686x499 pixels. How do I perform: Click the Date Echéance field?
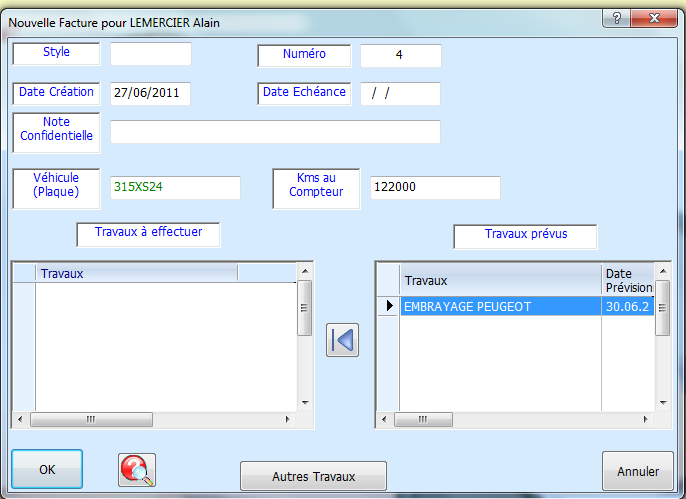click(x=400, y=93)
